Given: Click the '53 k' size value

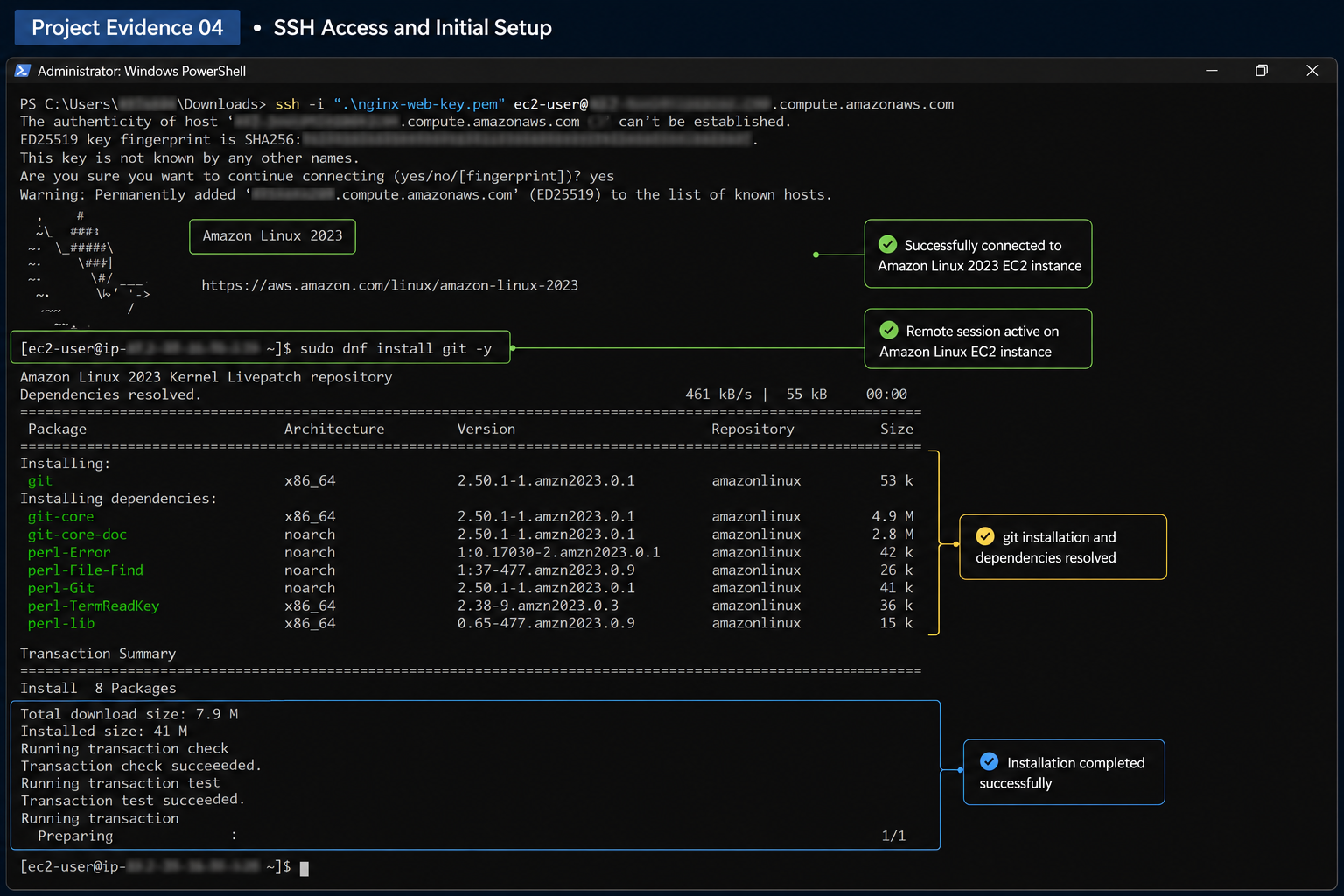Looking at the screenshot, I should click(x=897, y=481).
